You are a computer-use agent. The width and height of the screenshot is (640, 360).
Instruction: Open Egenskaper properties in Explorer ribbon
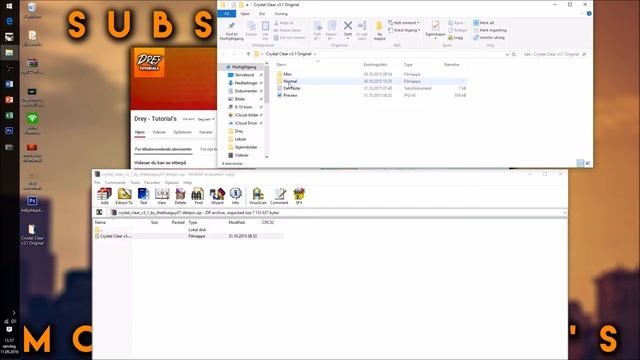tap(435, 29)
